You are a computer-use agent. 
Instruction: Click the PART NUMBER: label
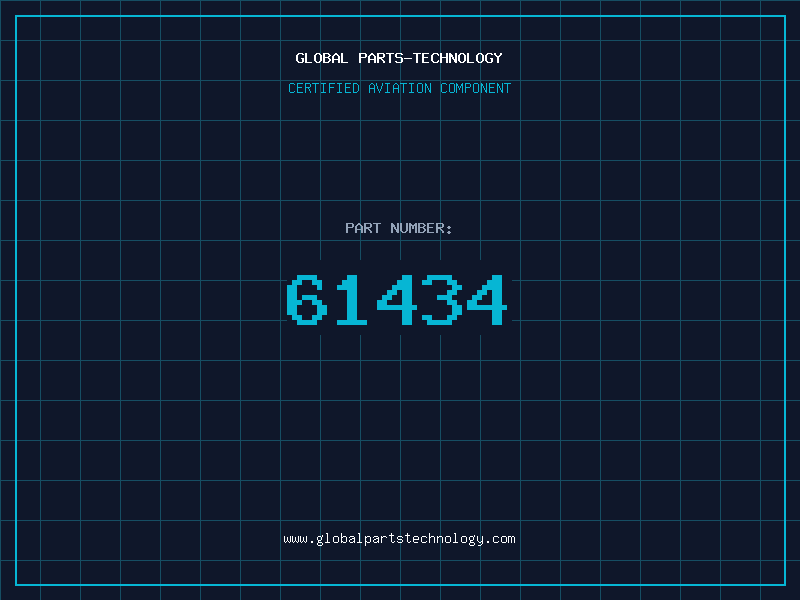coord(398,228)
